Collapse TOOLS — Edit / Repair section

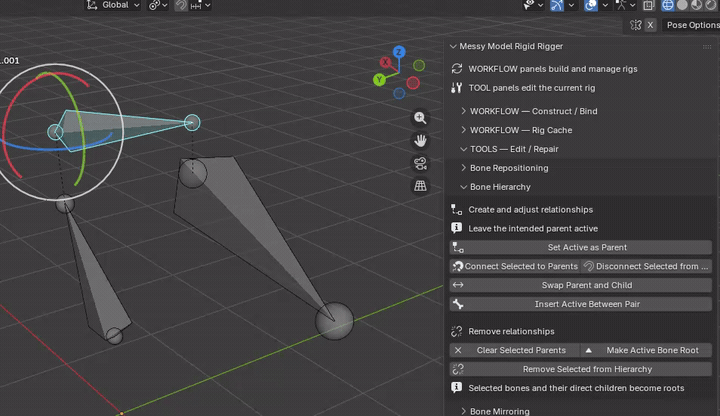(463, 149)
